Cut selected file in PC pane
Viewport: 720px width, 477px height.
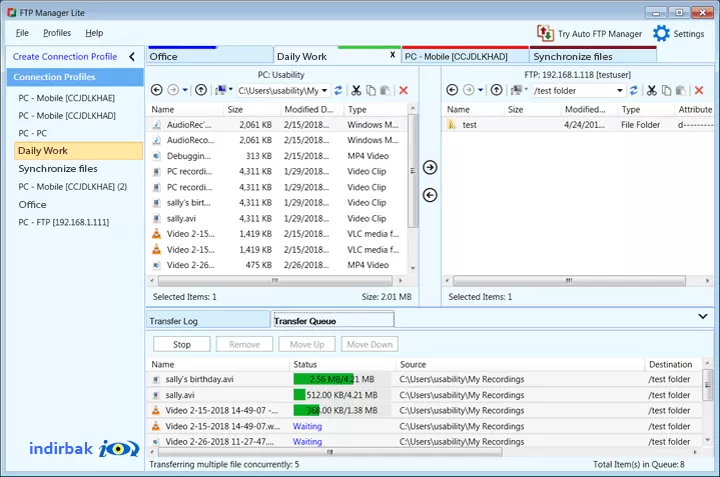coord(356,90)
